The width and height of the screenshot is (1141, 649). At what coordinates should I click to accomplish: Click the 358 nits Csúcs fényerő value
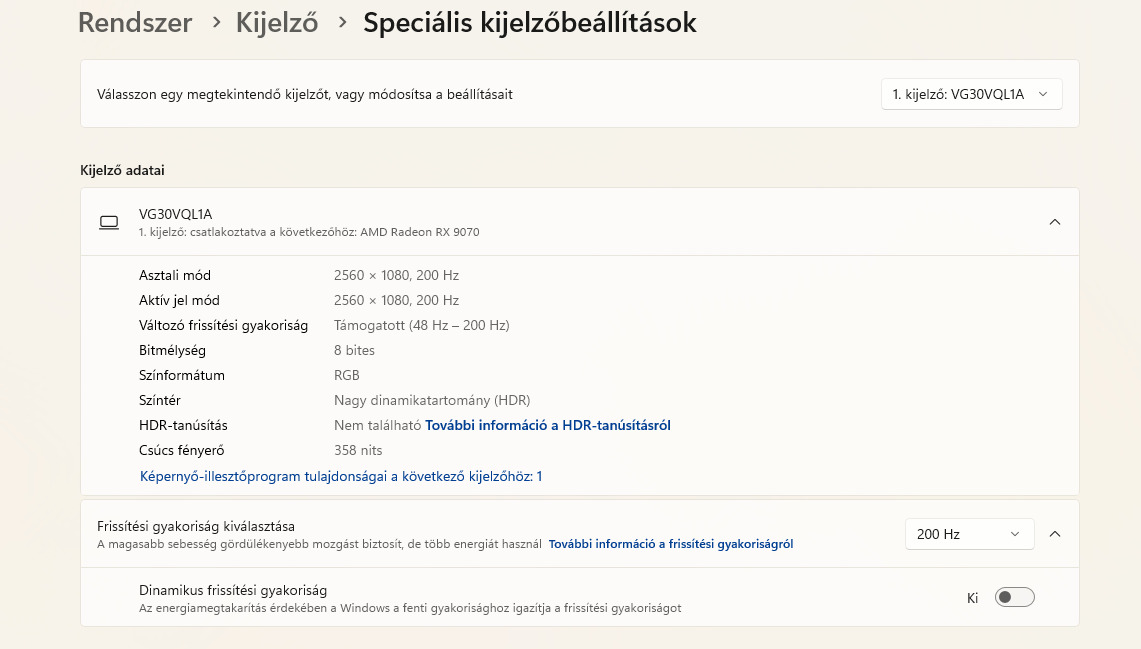pos(358,450)
